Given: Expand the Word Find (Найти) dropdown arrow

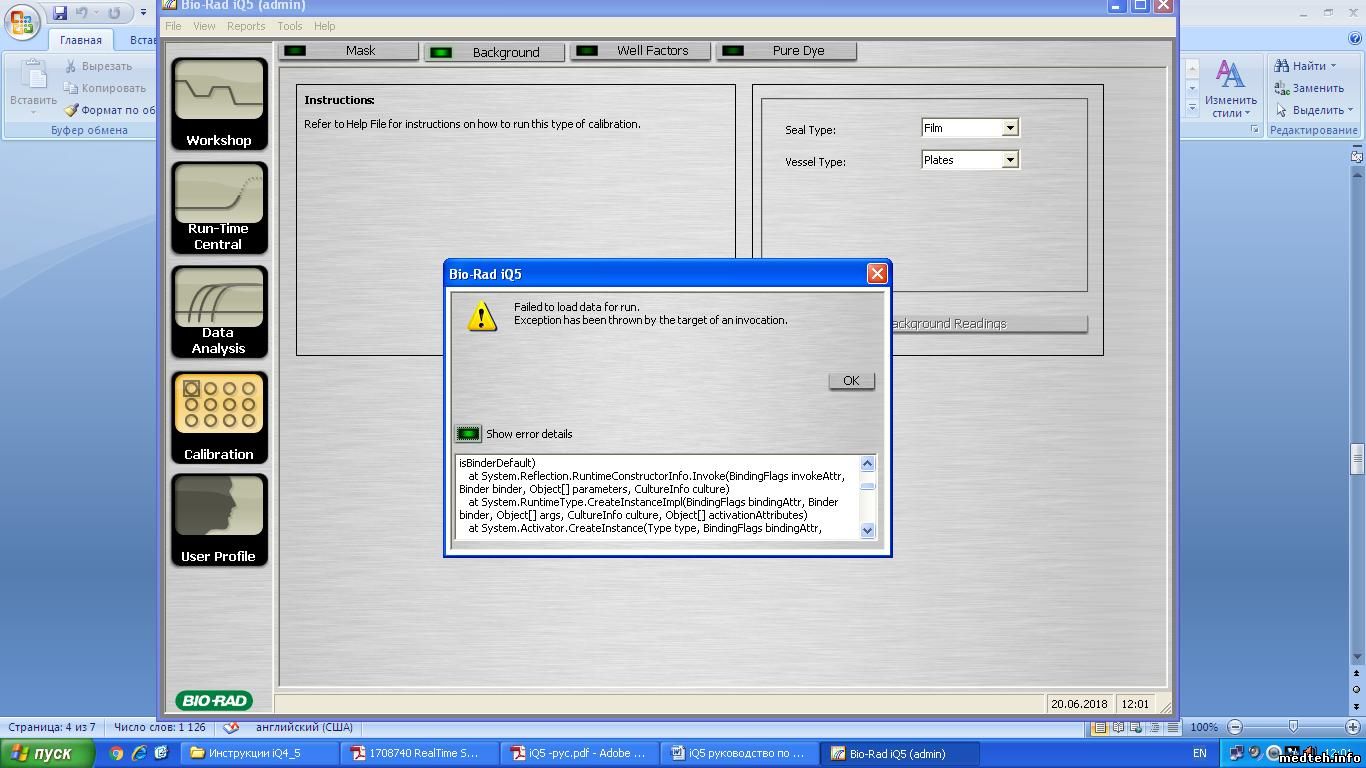Looking at the screenshot, I should coord(1334,66).
